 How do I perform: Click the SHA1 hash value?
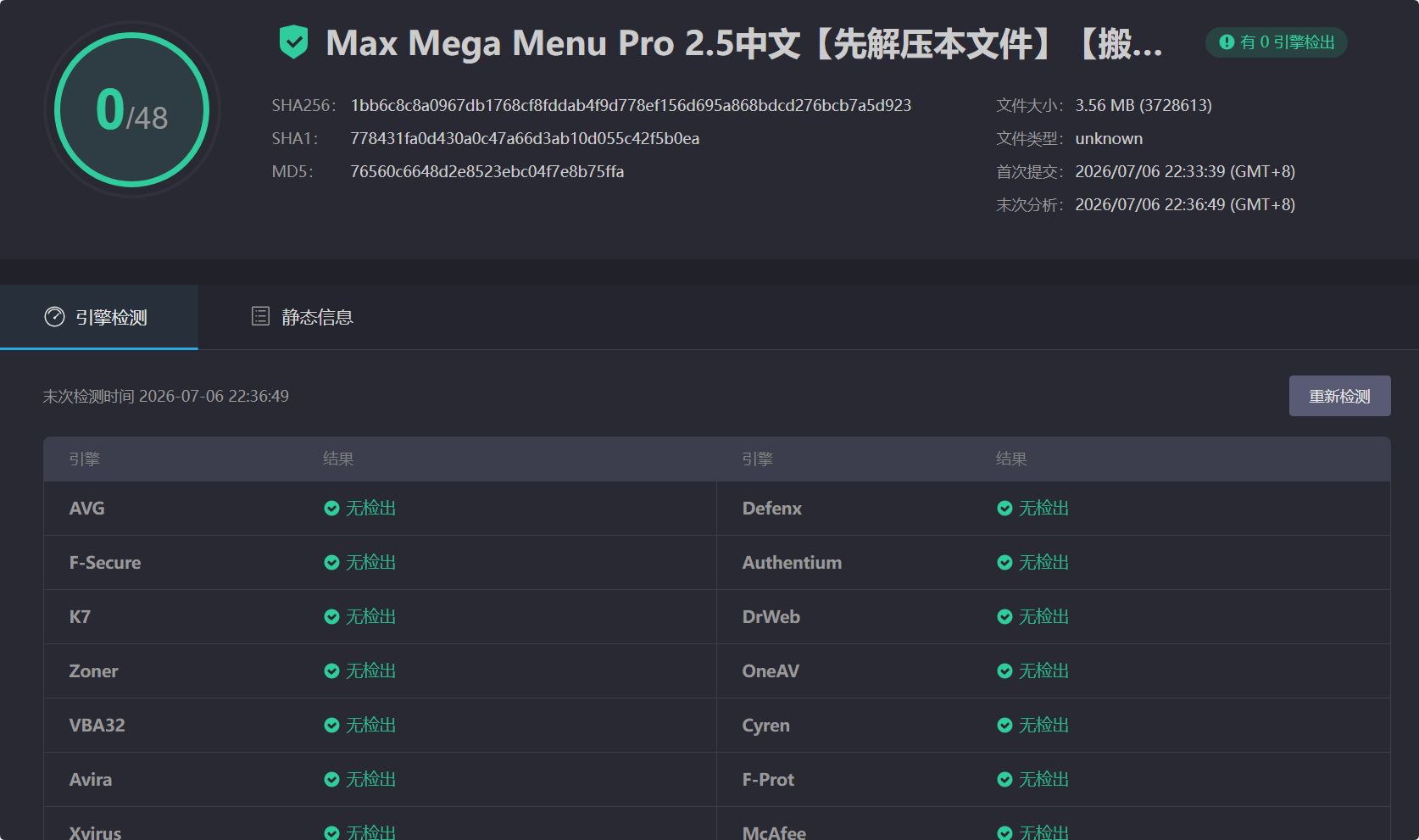(525, 138)
